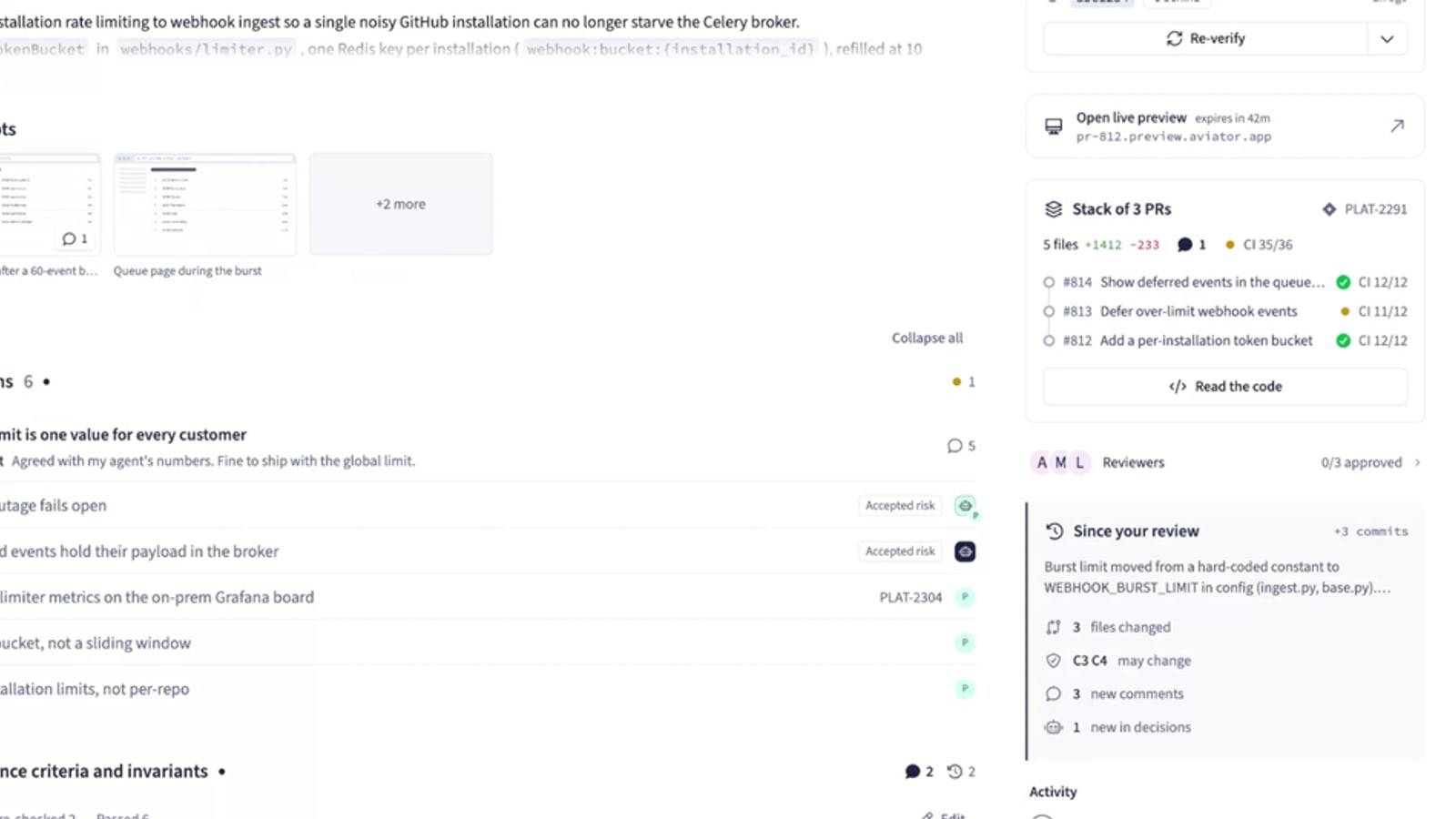Click reviewer avatar A
Viewport: 1456px width, 819px height.
(1042, 462)
